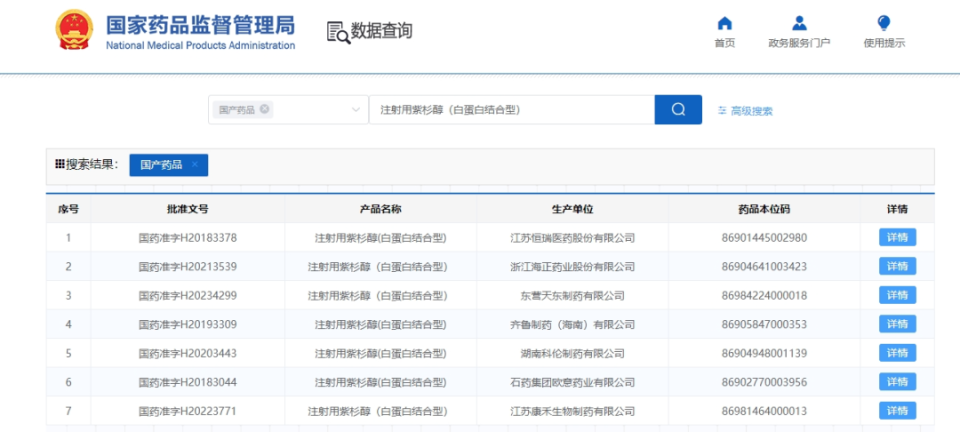Image resolution: width=960 pixels, height=432 pixels.
Task: Open the 使用提示 lightbulb icon
Action: point(883,23)
